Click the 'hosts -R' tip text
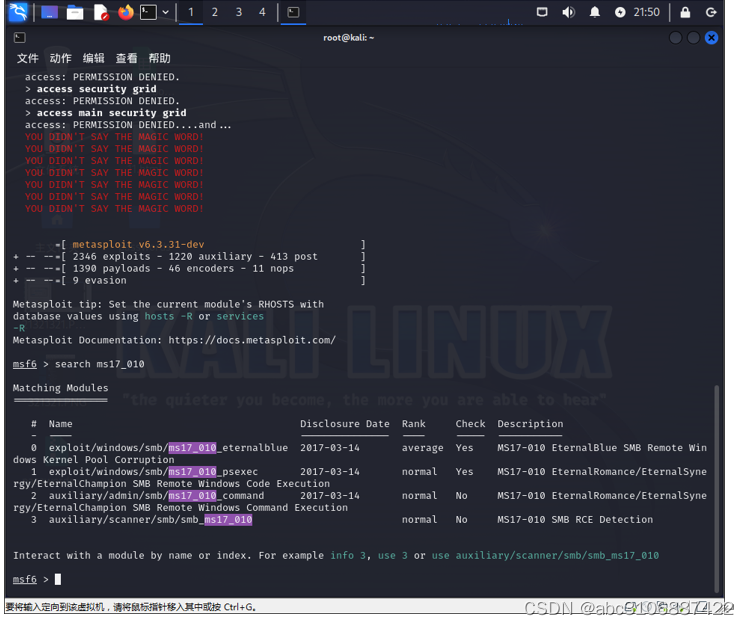This screenshot has width=749, height=625. click(x=169, y=316)
